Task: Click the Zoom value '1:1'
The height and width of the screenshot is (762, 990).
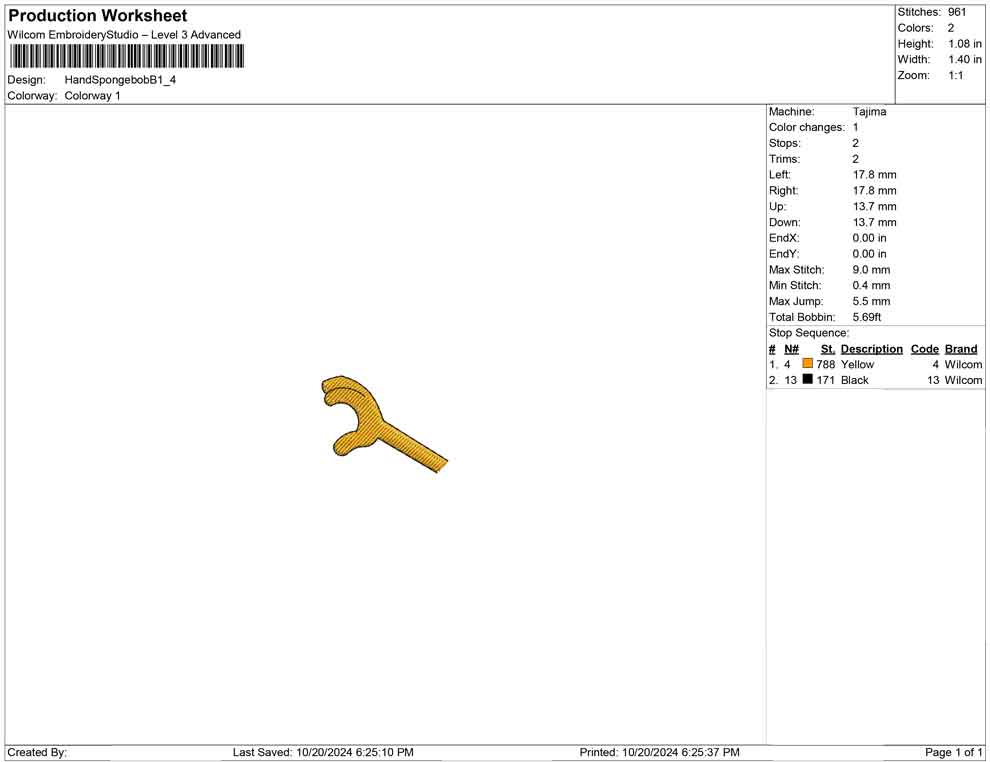Action: pos(956,75)
